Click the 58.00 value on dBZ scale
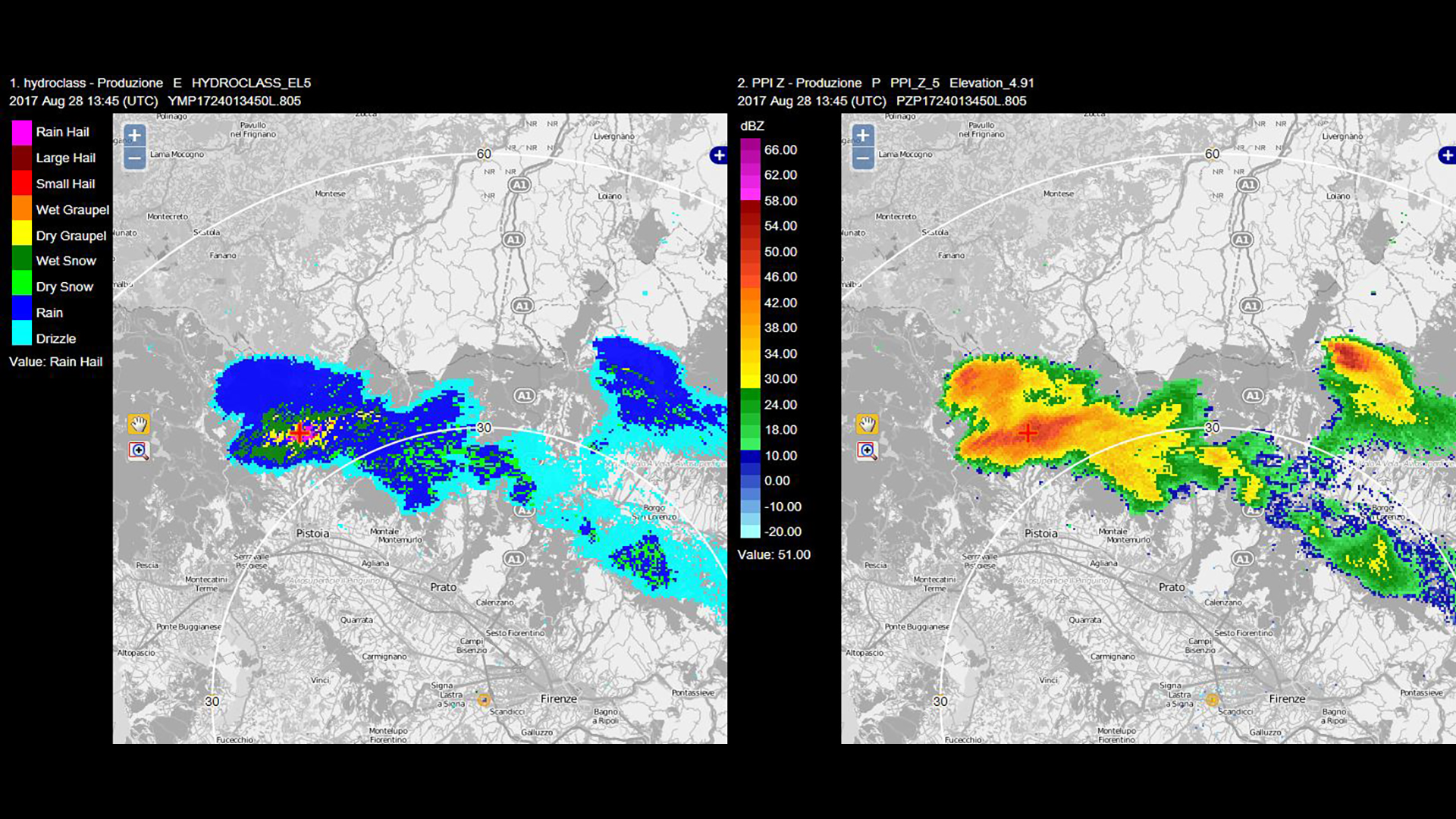Image resolution: width=1456 pixels, height=819 pixels. [x=780, y=201]
